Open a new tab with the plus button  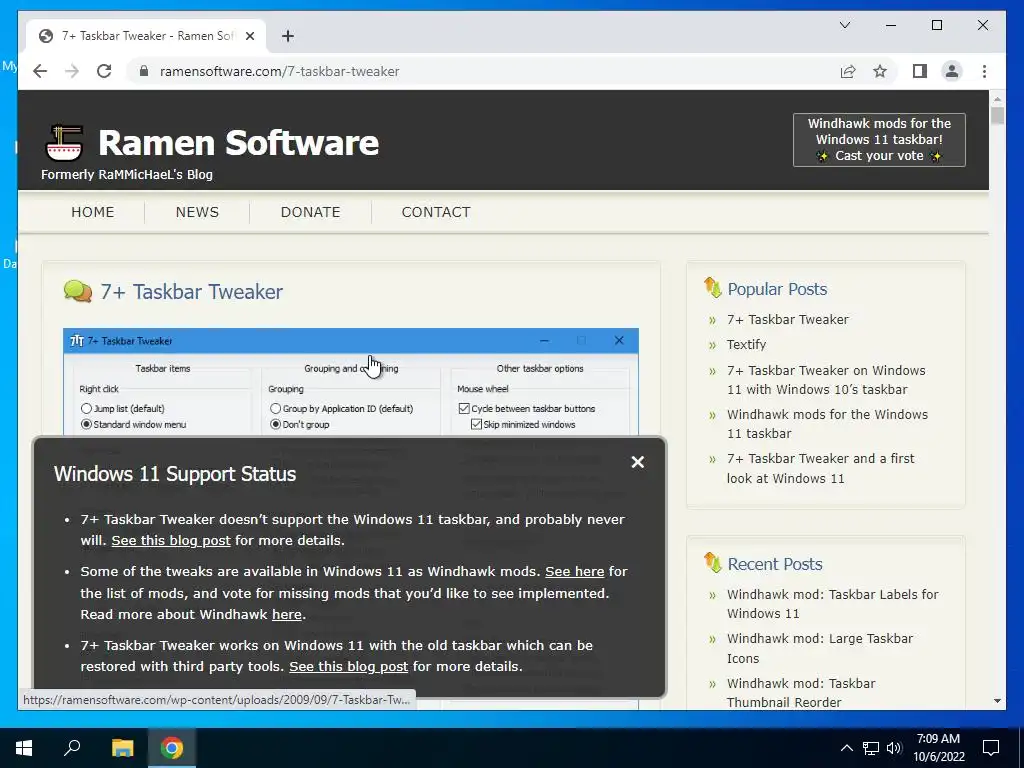(x=287, y=36)
